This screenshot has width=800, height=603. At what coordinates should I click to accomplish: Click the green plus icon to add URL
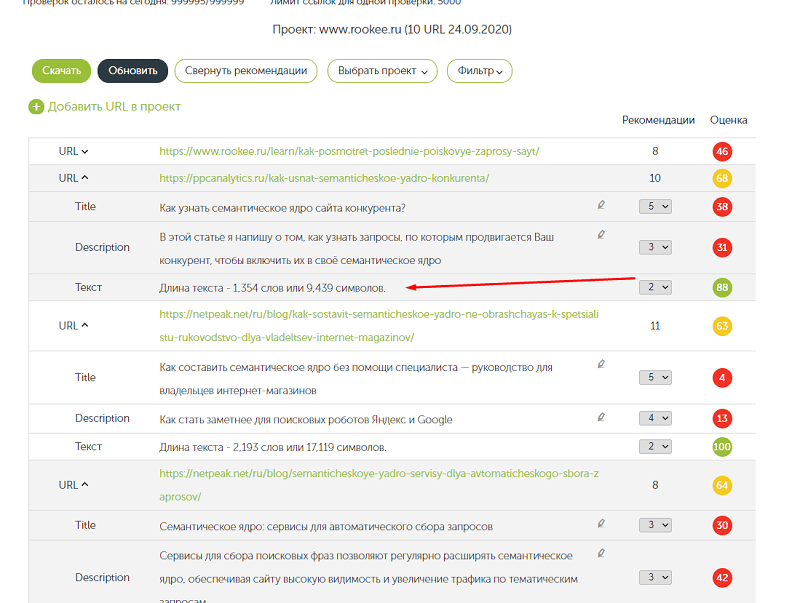36,107
